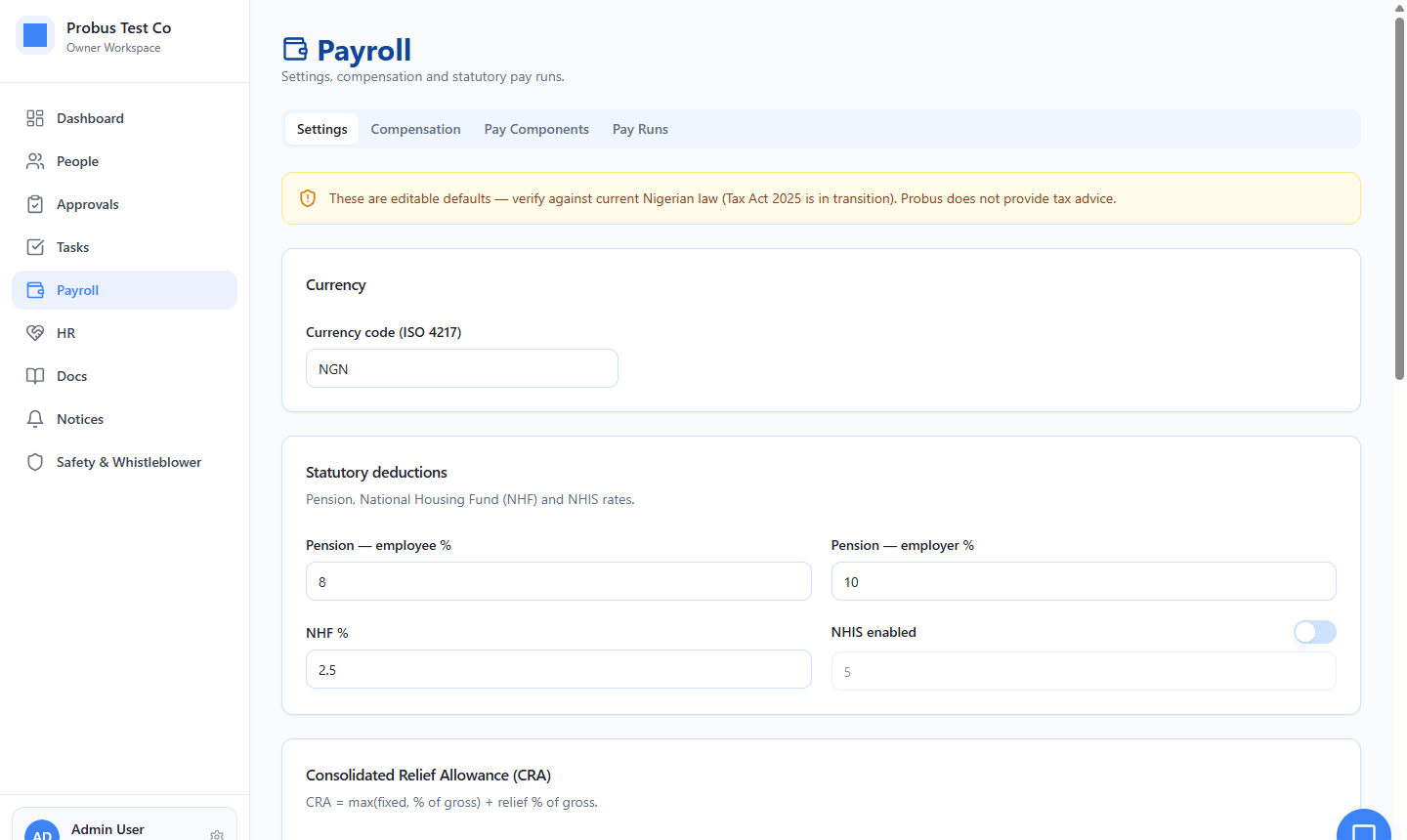Open Approvals from the sidebar

click(x=124, y=204)
